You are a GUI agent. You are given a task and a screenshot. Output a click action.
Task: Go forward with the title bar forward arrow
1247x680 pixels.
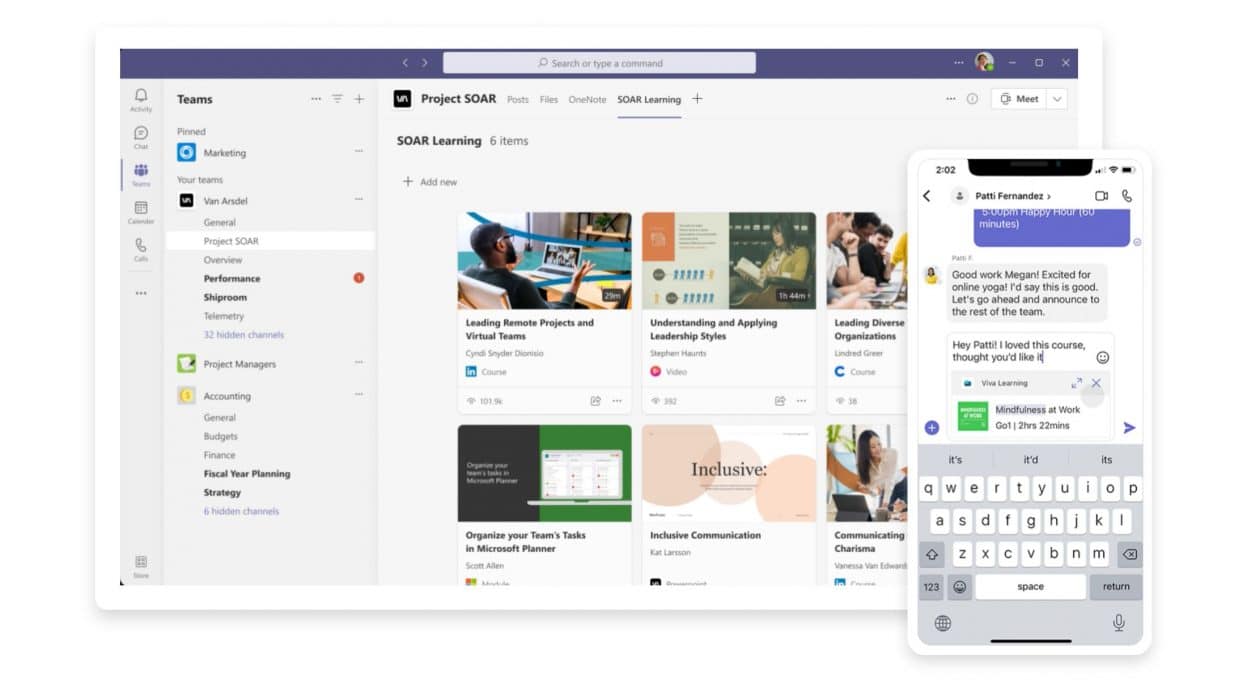[x=424, y=63]
